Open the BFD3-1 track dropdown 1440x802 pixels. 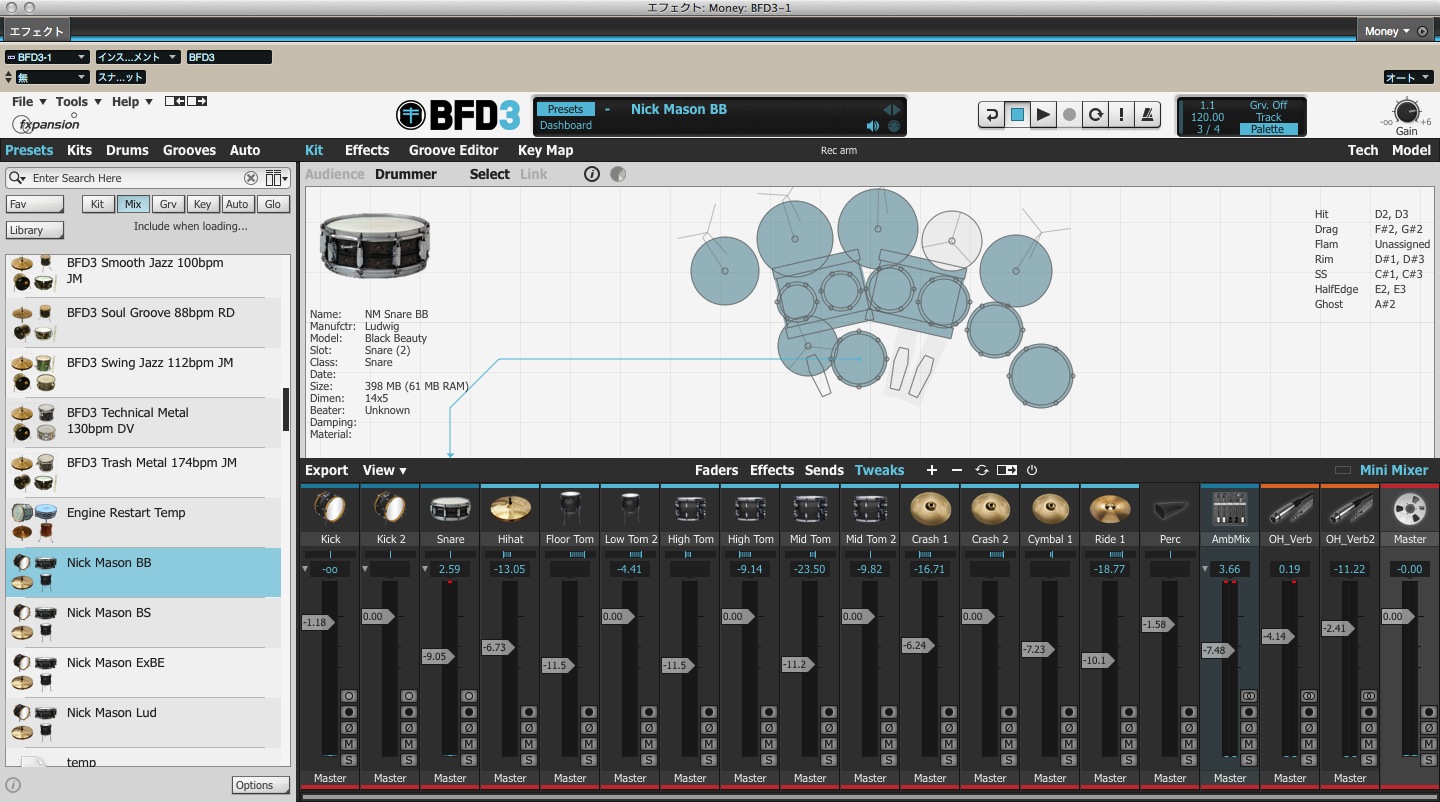47,57
